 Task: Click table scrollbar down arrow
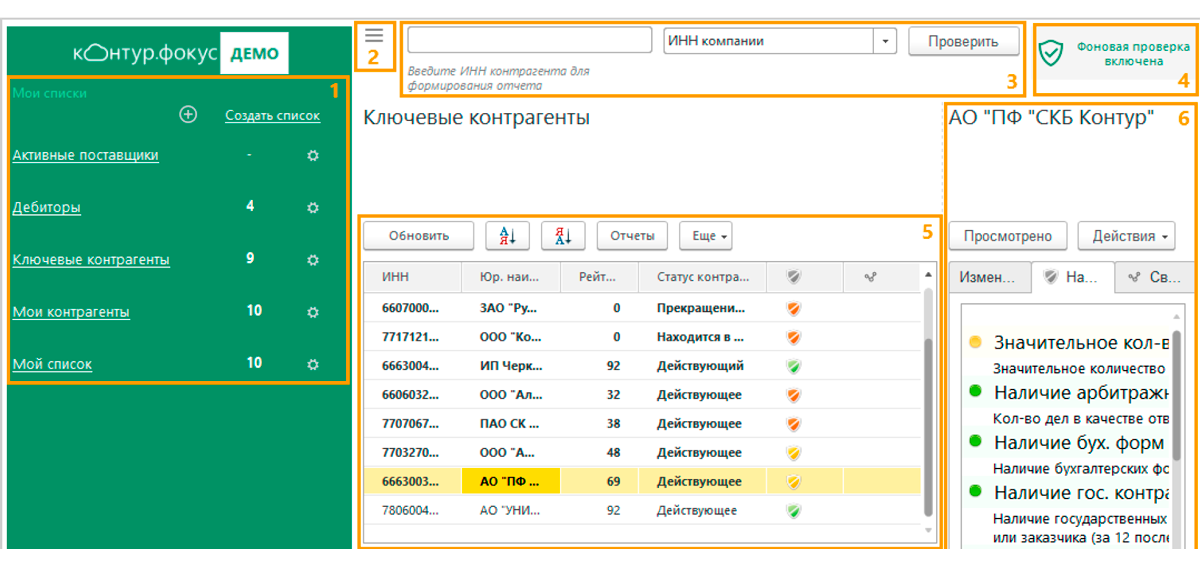(x=928, y=530)
